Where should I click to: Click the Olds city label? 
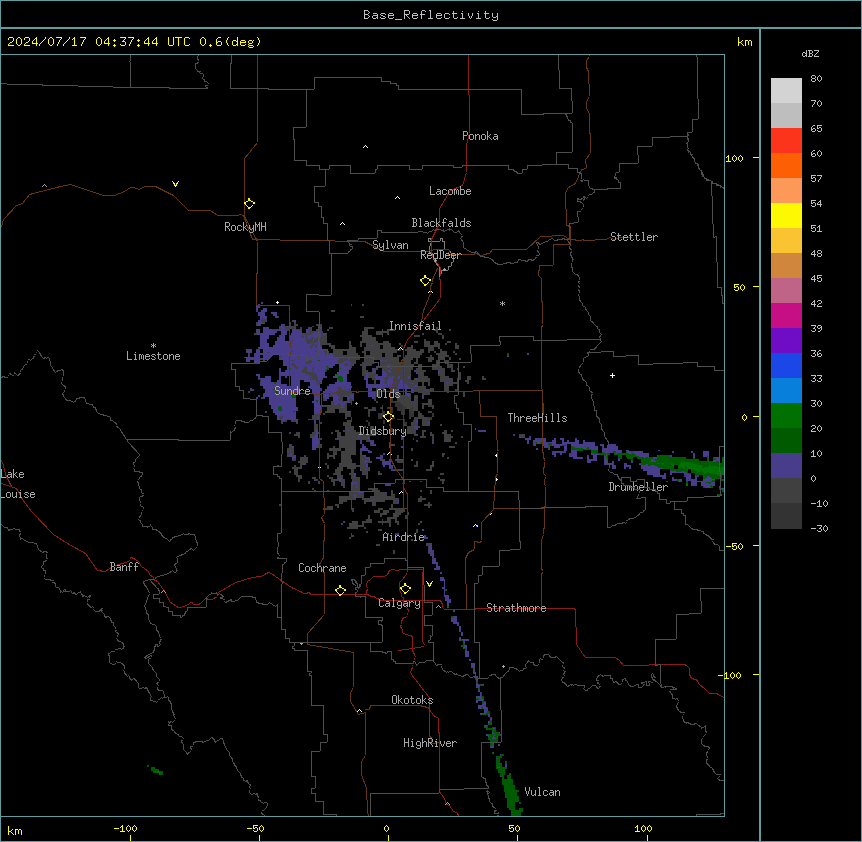coord(388,394)
